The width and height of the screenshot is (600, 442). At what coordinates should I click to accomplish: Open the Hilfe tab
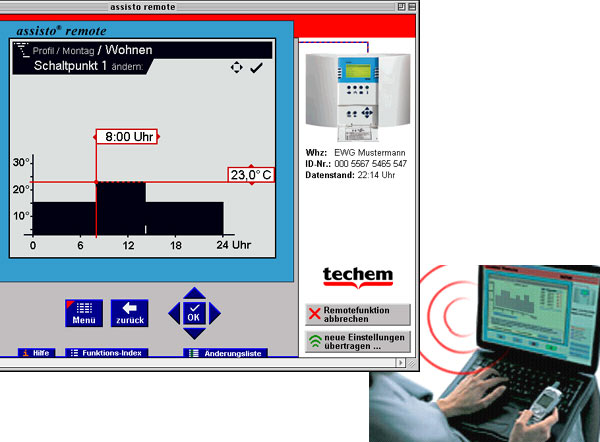37,352
